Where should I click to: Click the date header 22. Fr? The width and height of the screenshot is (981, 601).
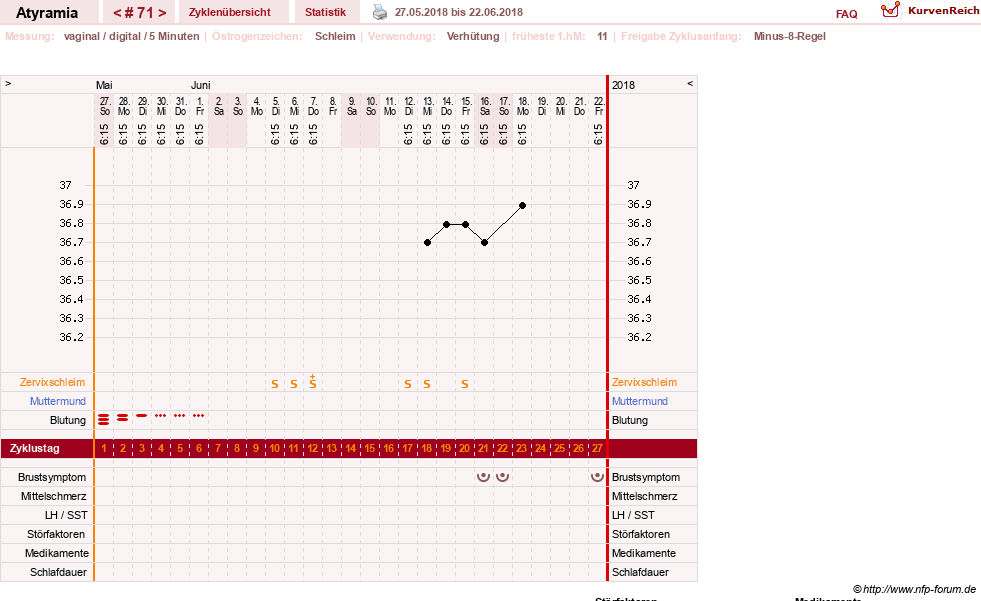click(x=599, y=106)
